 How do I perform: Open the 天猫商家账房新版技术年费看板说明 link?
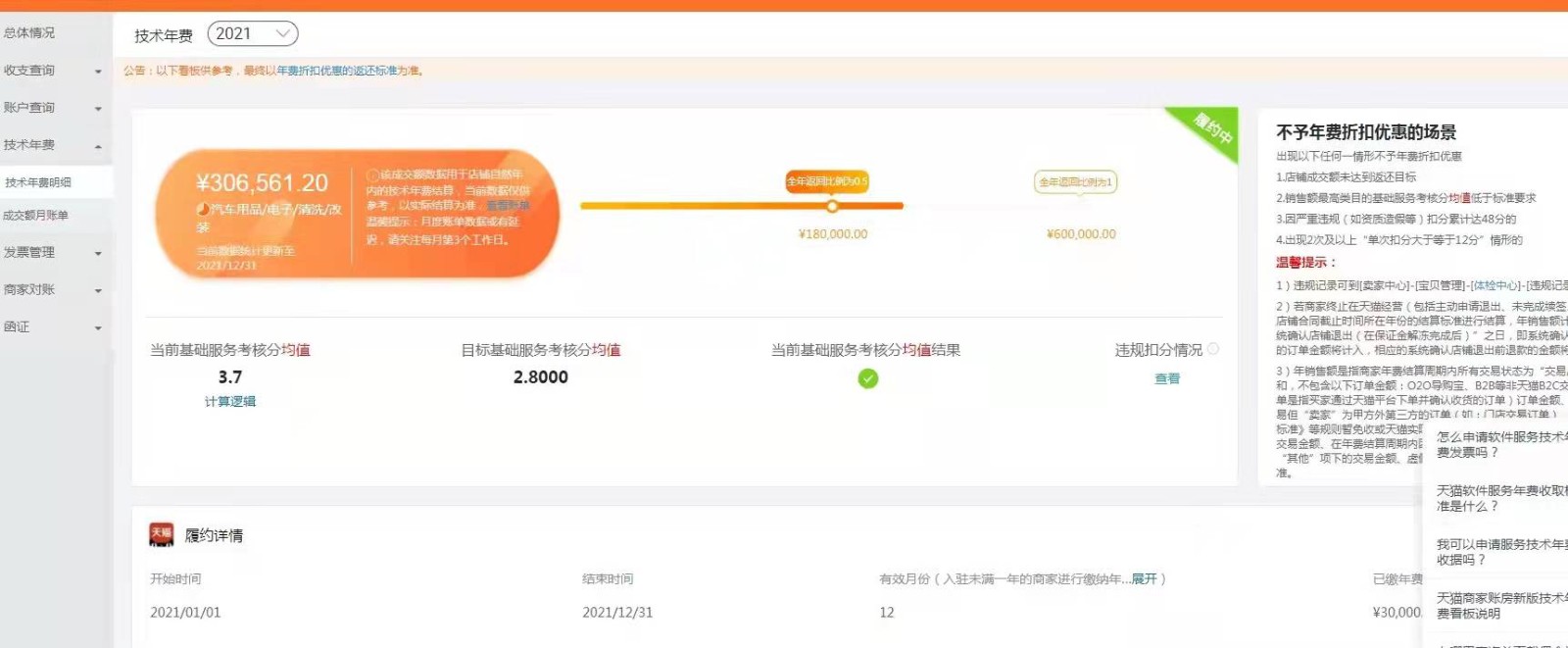point(1501,606)
